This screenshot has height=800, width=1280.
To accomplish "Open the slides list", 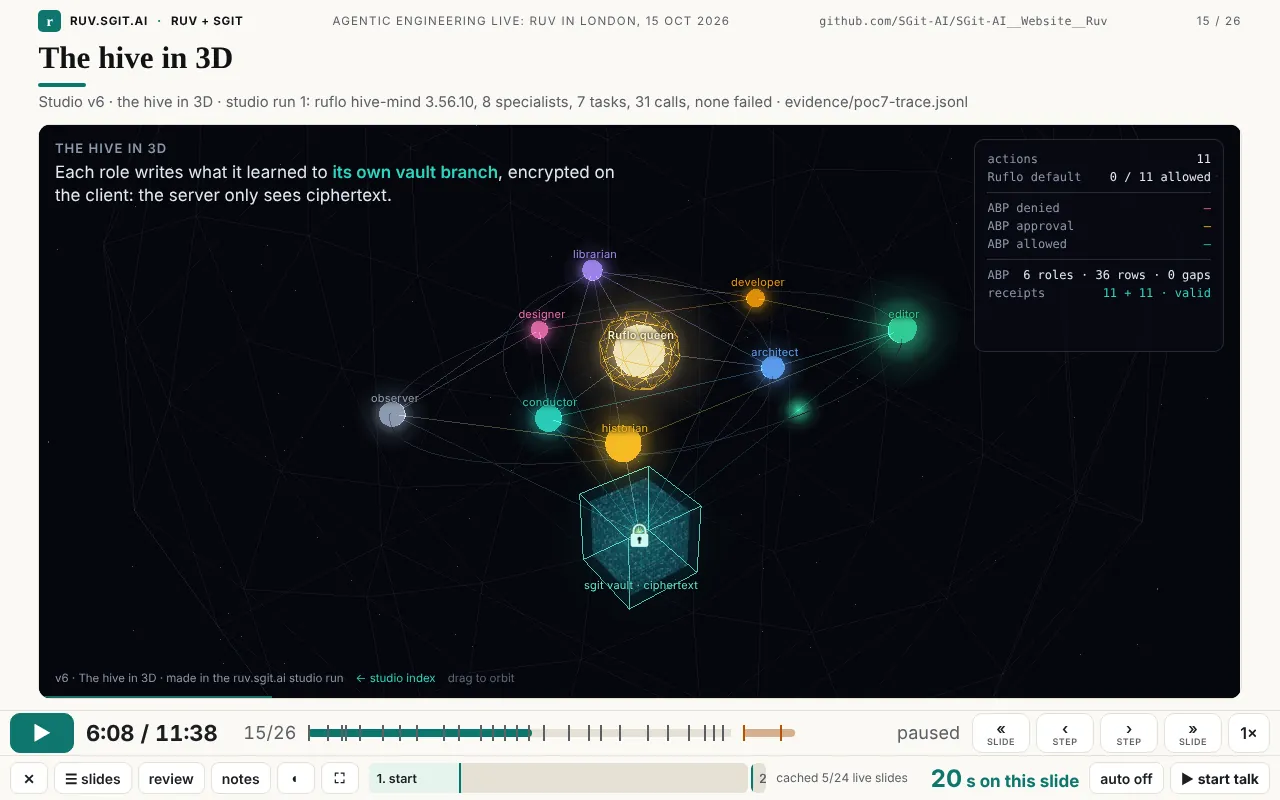I will (93, 779).
